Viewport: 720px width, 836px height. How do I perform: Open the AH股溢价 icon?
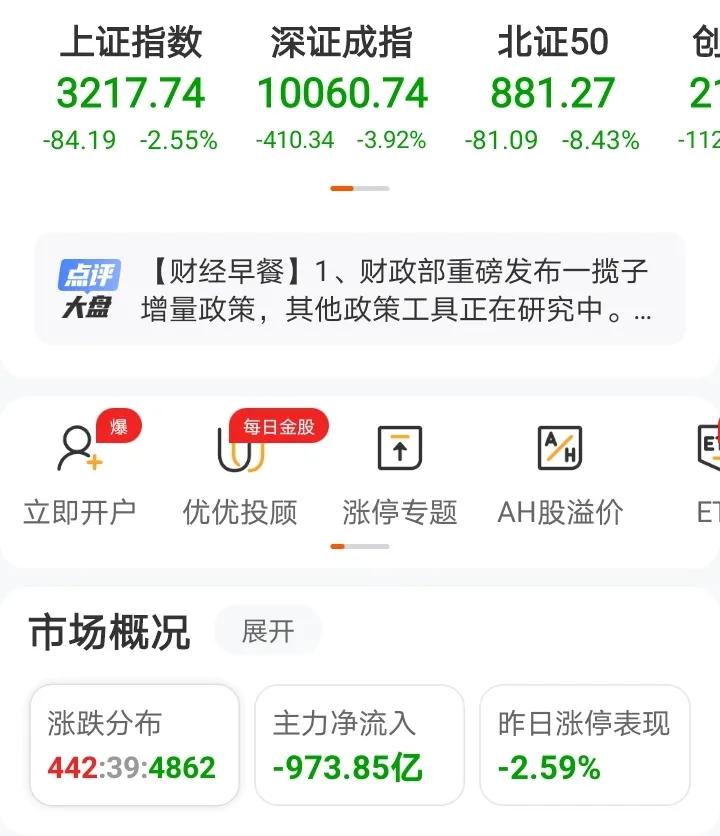[x=559, y=448]
